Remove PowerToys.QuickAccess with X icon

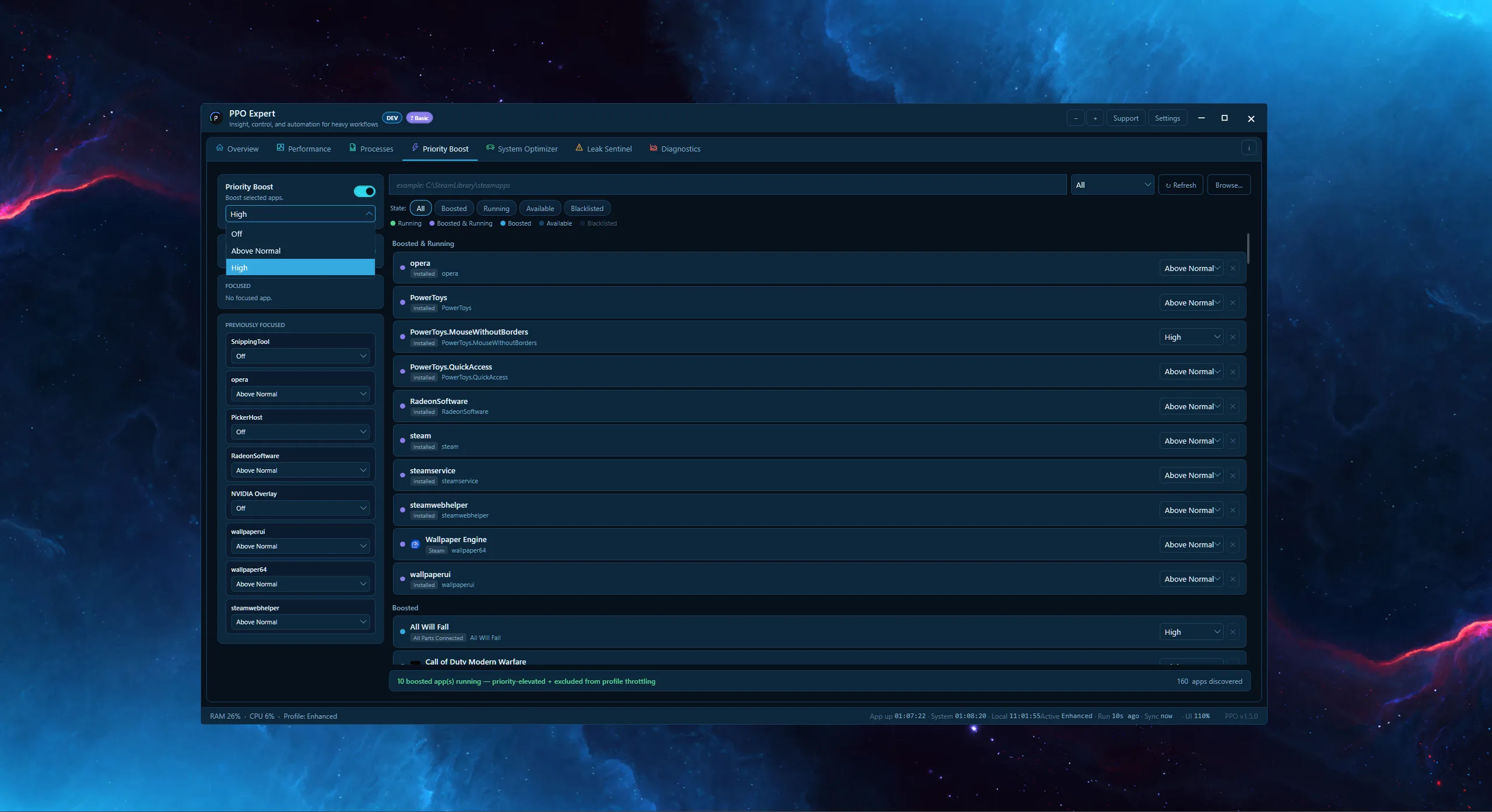[x=1233, y=372]
